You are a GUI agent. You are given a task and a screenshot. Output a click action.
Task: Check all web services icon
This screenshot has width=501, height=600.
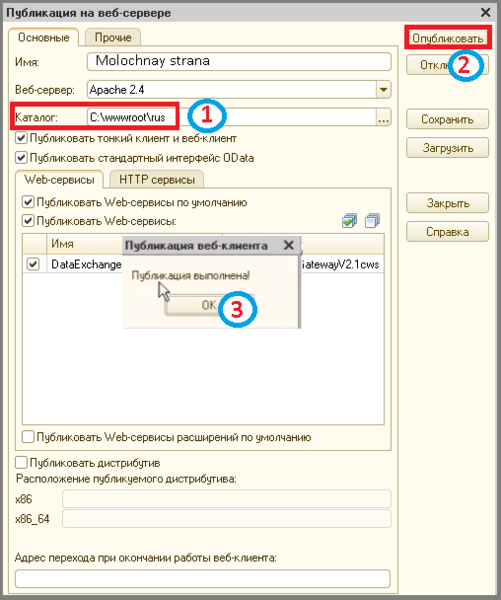pos(349,221)
